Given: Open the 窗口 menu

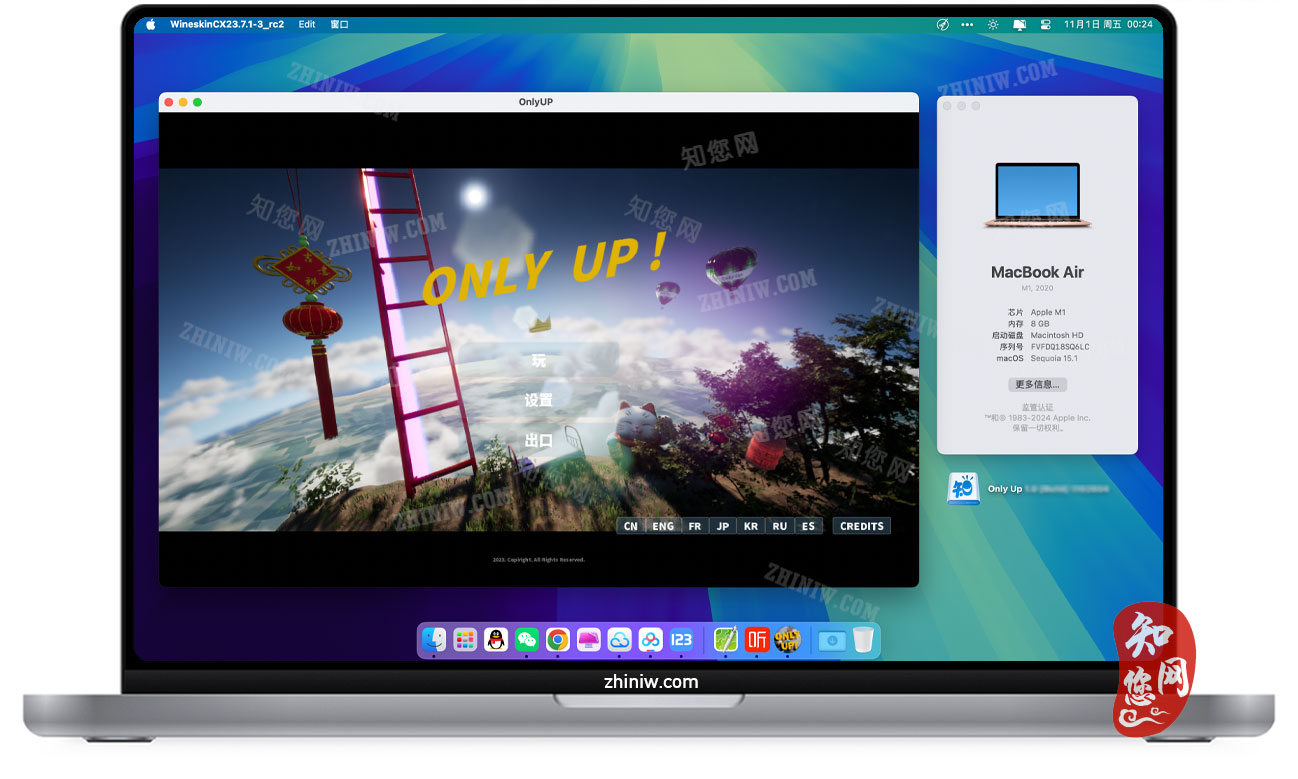Looking at the screenshot, I should [339, 24].
